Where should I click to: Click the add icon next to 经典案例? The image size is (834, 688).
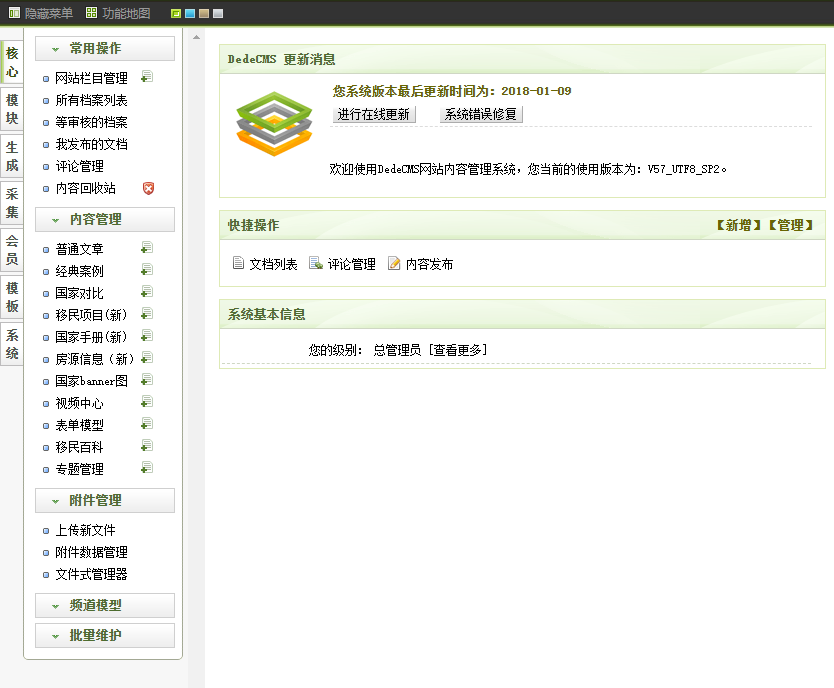pos(147,270)
